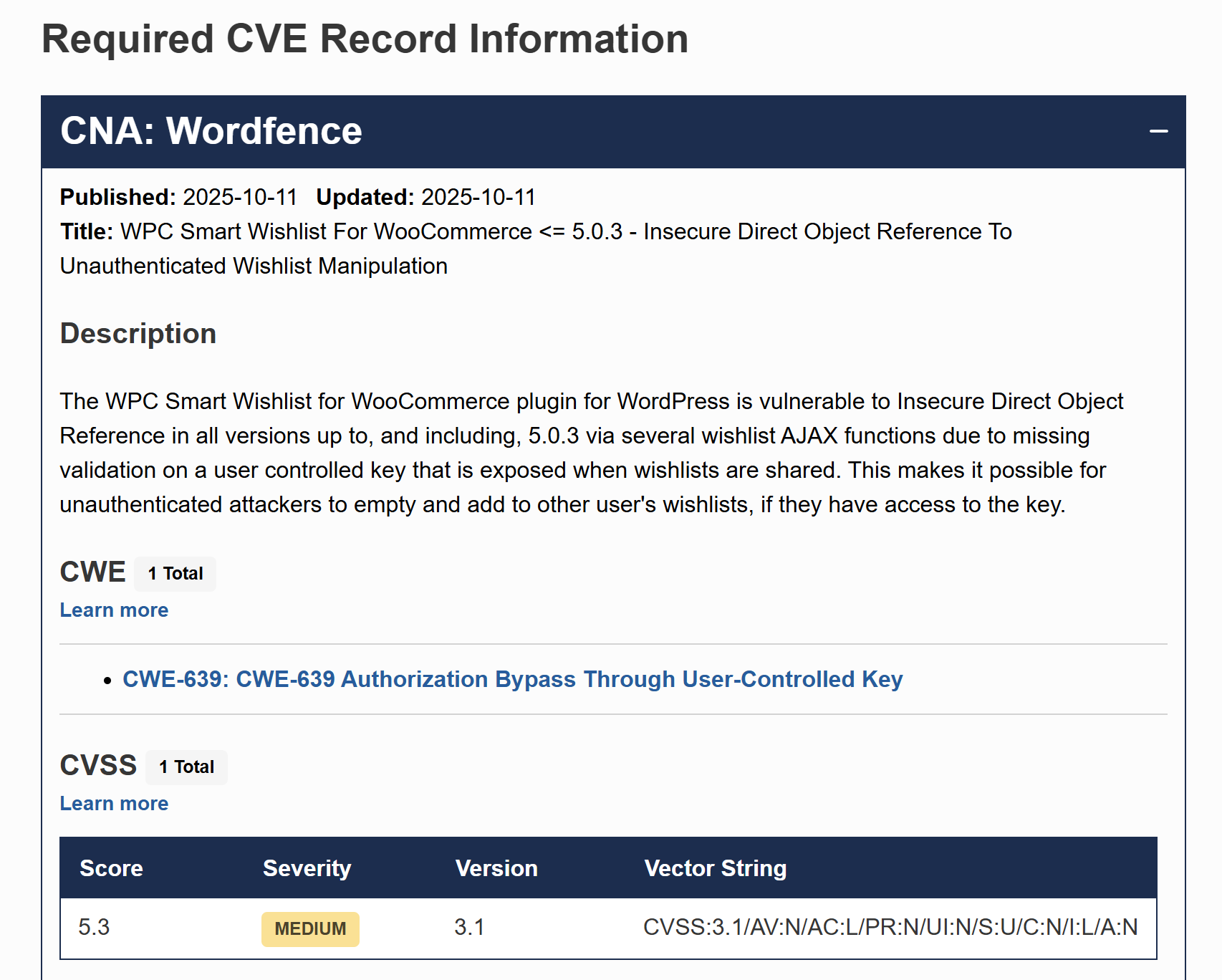The height and width of the screenshot is (980, 1222).
Task: Click the MEDIUM severity badge
Action: point(310,928)
